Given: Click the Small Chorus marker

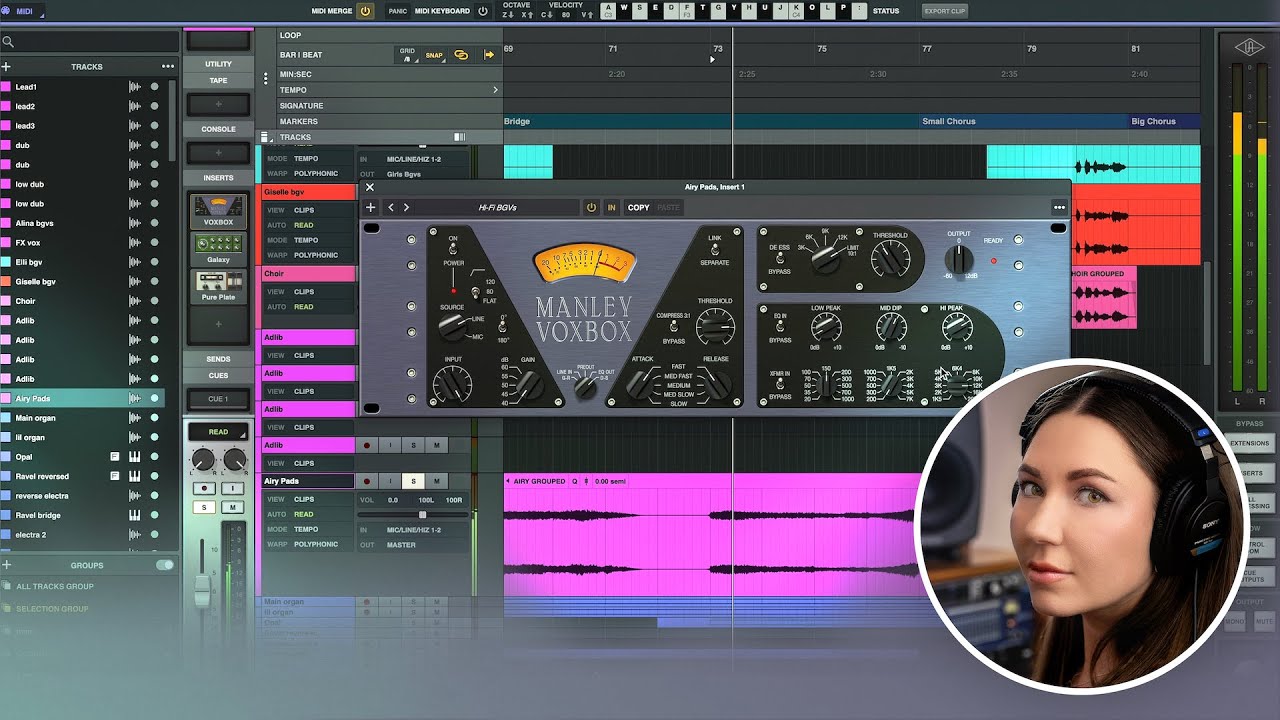Looking at the screenshot, I should point(948,121).
